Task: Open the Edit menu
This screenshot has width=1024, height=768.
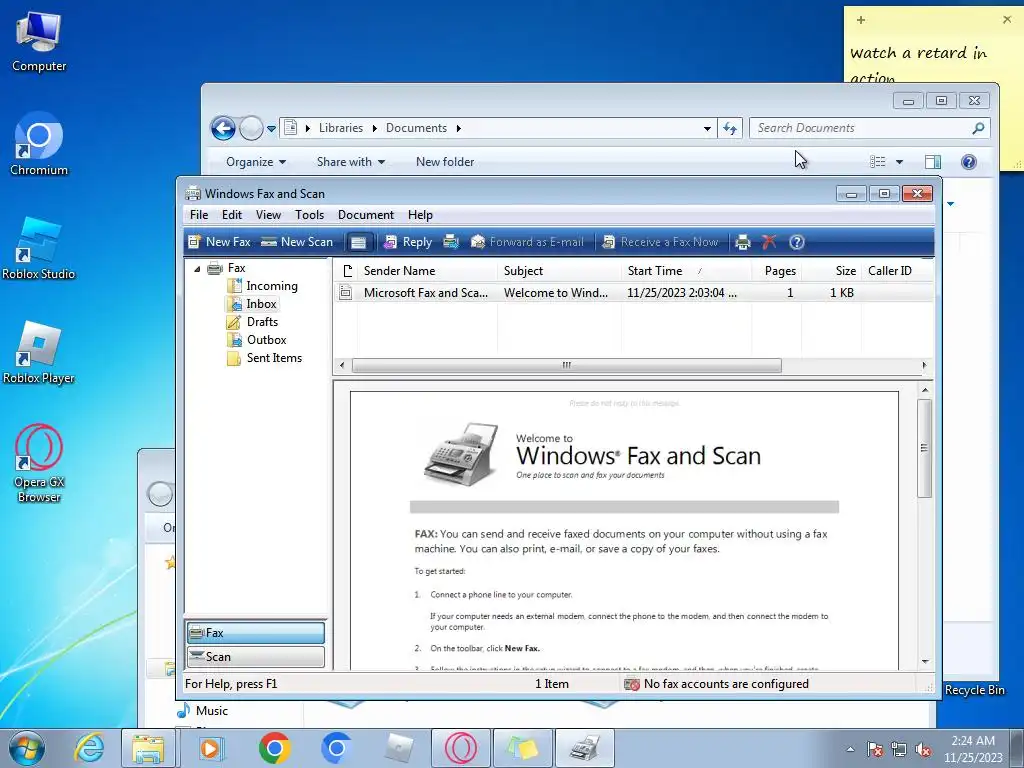Action: (232, 215)
